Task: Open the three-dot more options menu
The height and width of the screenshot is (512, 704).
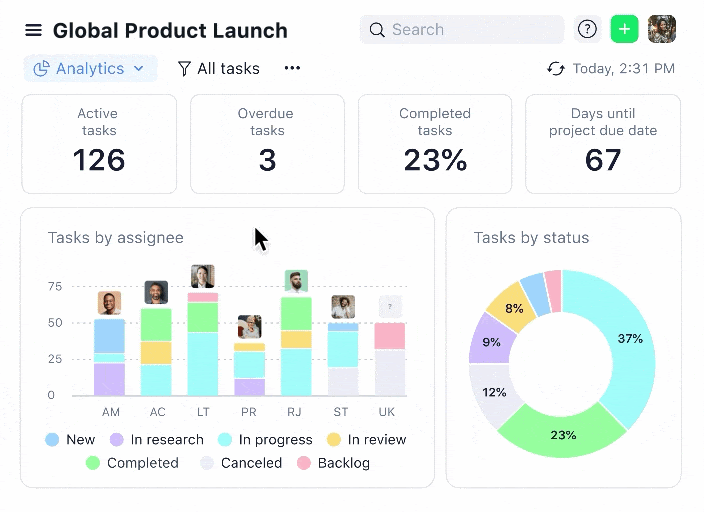Action: pyautogui.click(x=292, y=69)
